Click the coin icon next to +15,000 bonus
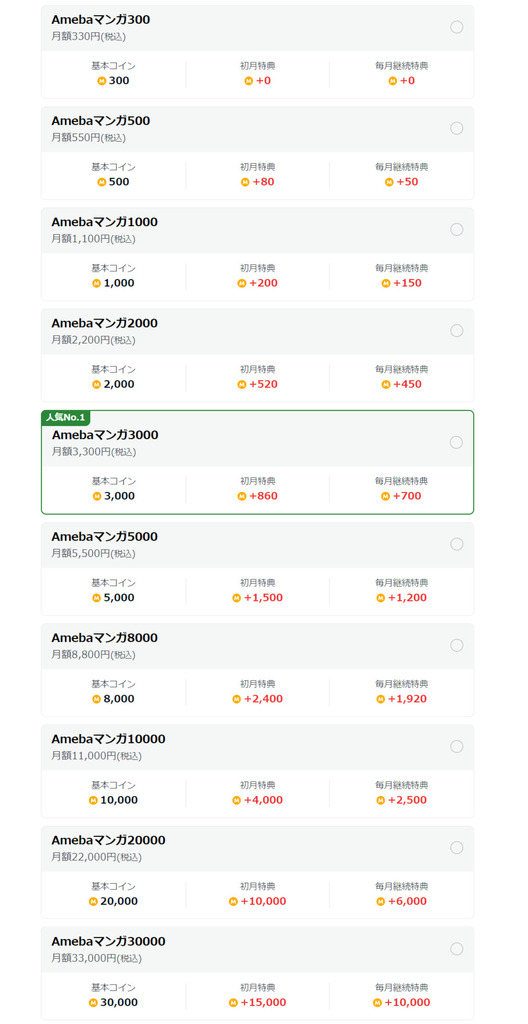Viewport: 528px width, 1024px height. pos(233,1003)
